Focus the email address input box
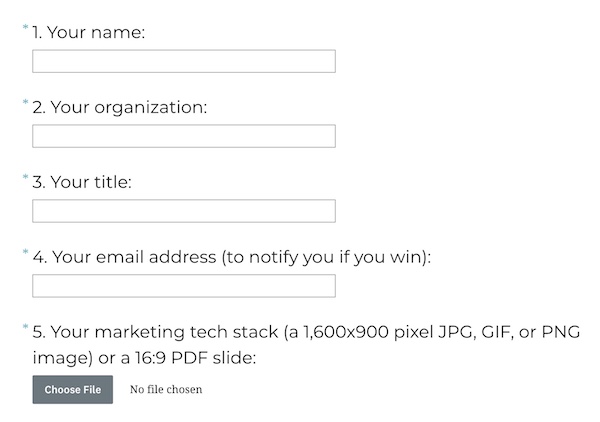This screenshot has width=600, height=422. point(184,286)
